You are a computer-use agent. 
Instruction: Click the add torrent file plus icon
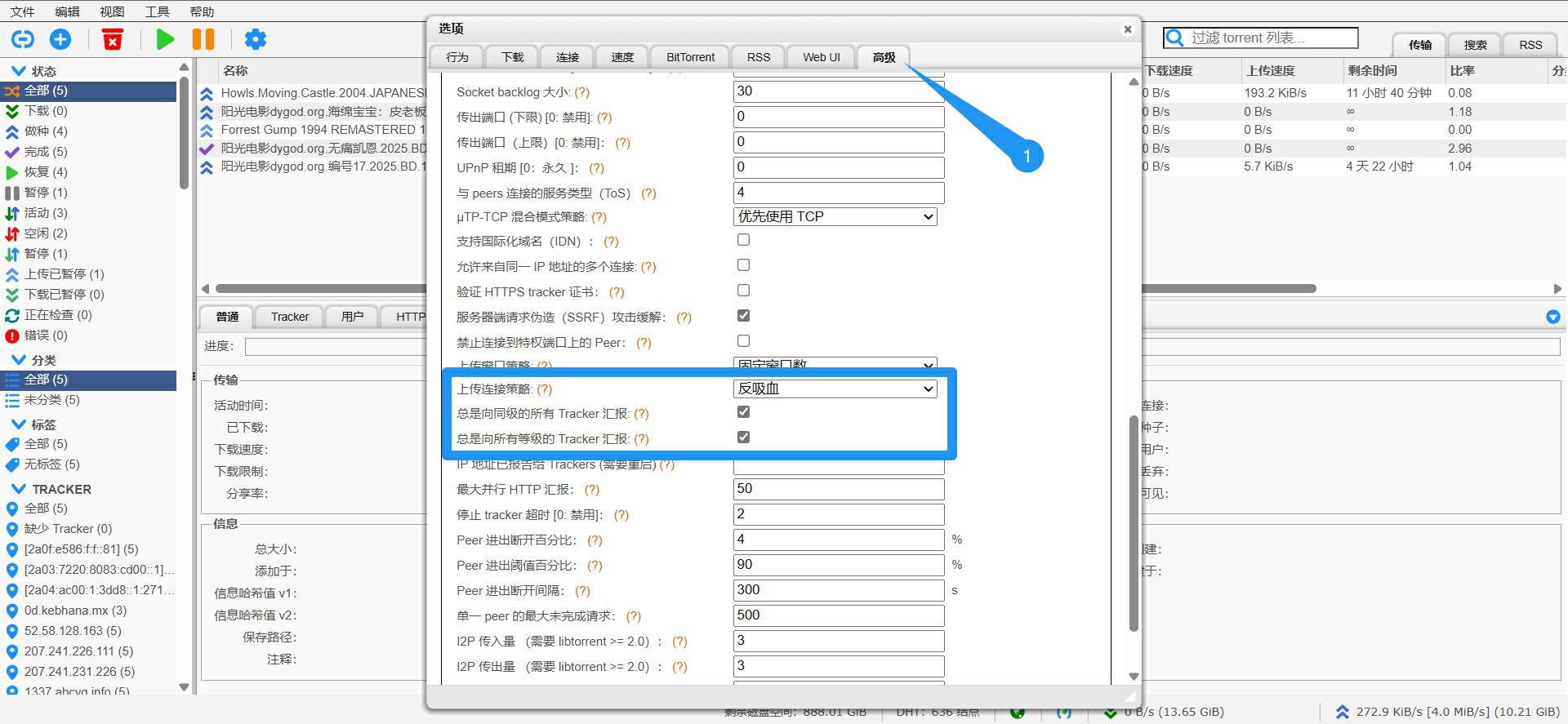60,39
